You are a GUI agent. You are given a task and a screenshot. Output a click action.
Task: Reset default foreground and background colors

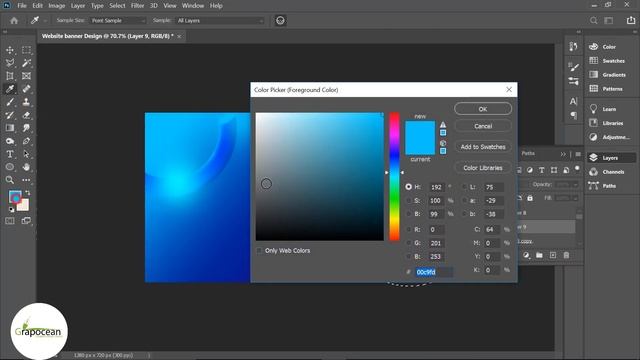11,209
